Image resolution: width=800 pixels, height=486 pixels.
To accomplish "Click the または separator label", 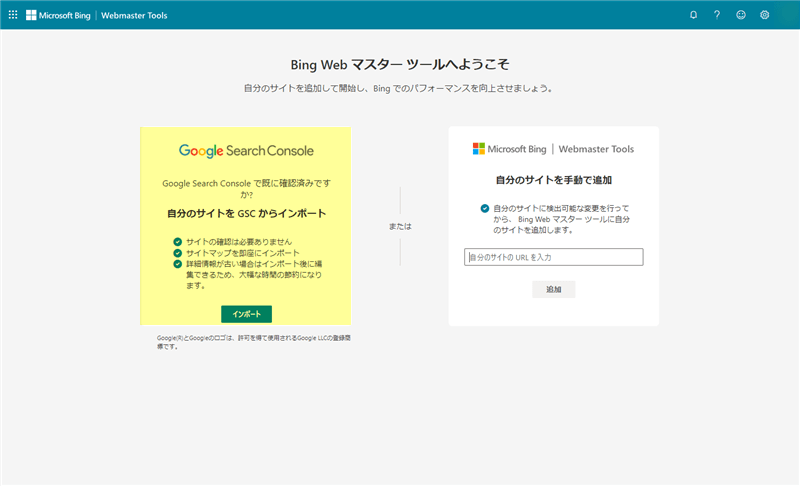I will [x=400, y=226].
